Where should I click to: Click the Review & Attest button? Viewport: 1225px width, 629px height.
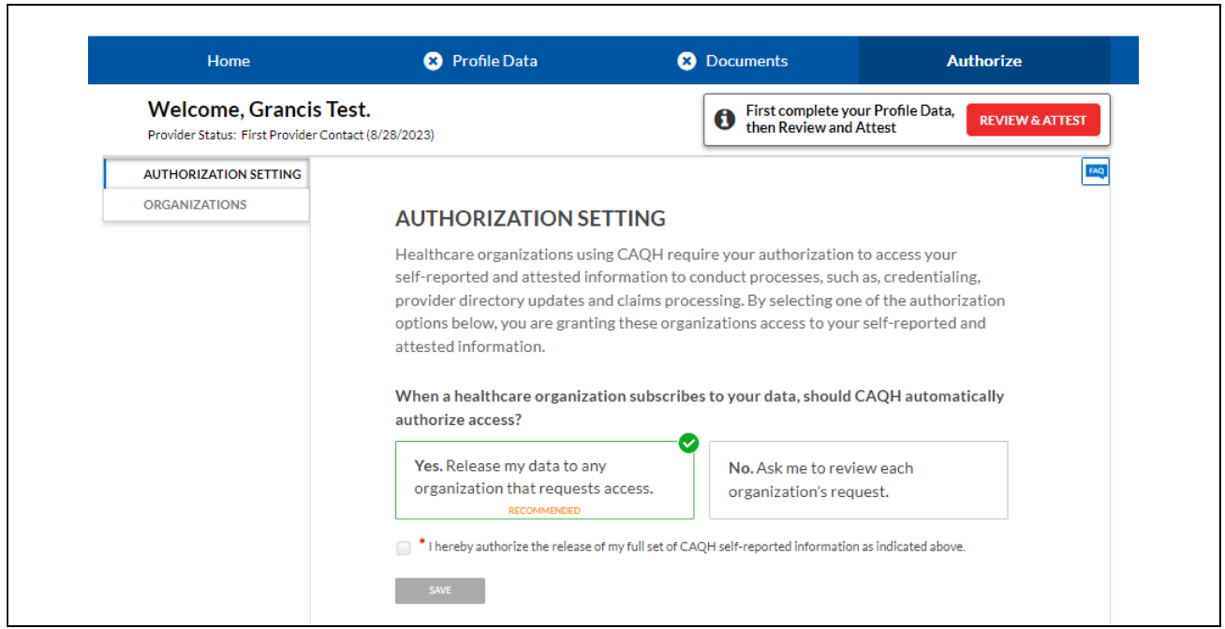1033,120
